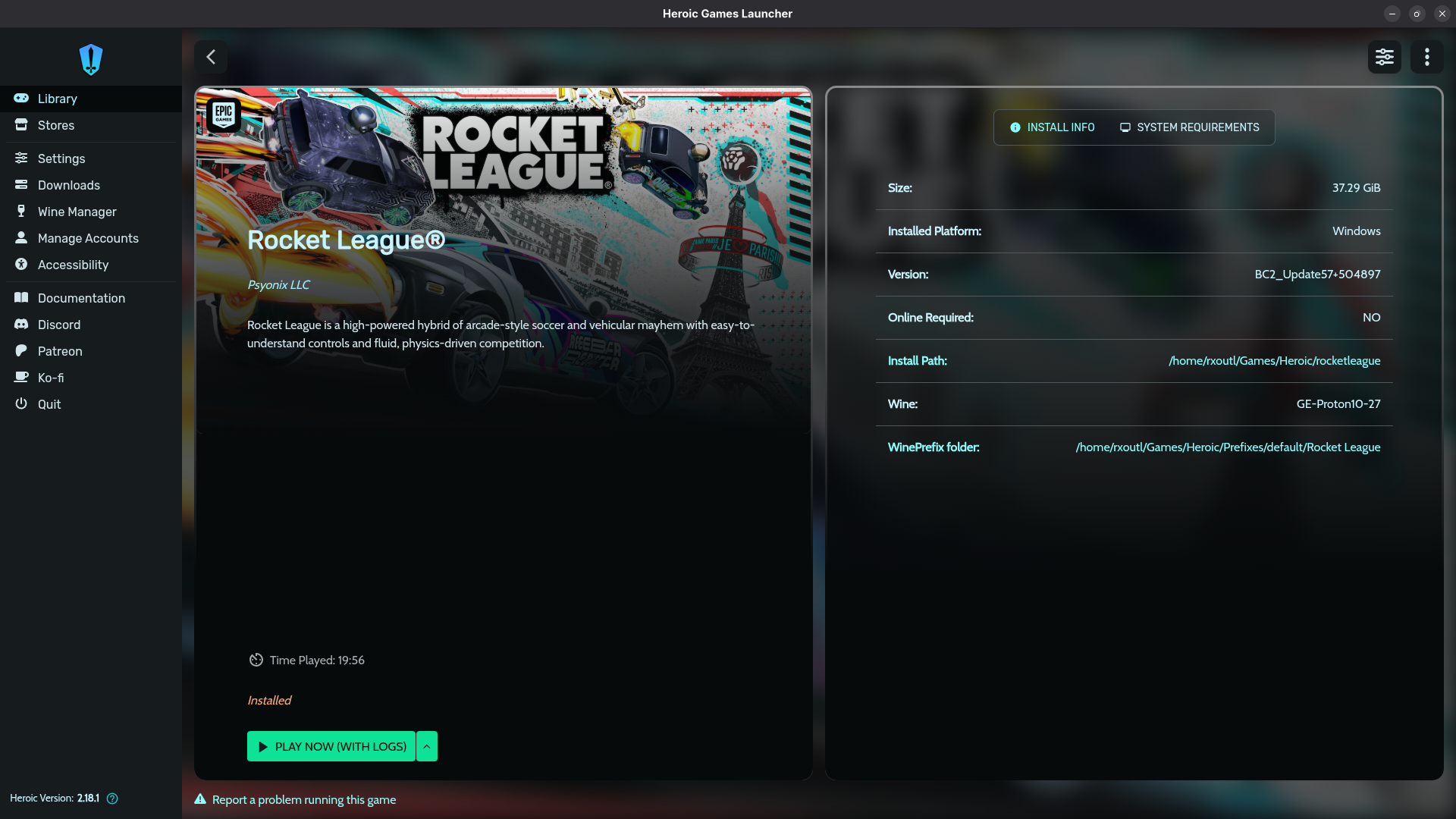
Task: Select the Install Info tab
Action: [1052, 127]
